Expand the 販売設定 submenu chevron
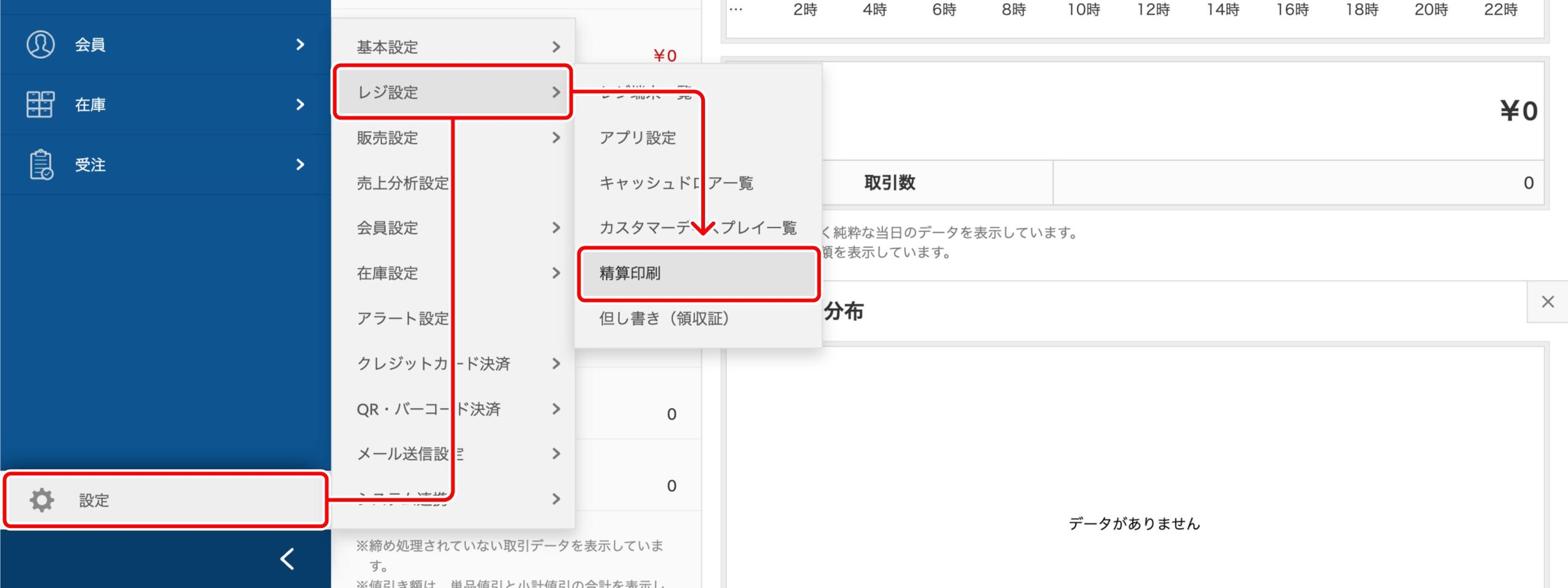Viewport: 1568px width, 588px height. 556,137
